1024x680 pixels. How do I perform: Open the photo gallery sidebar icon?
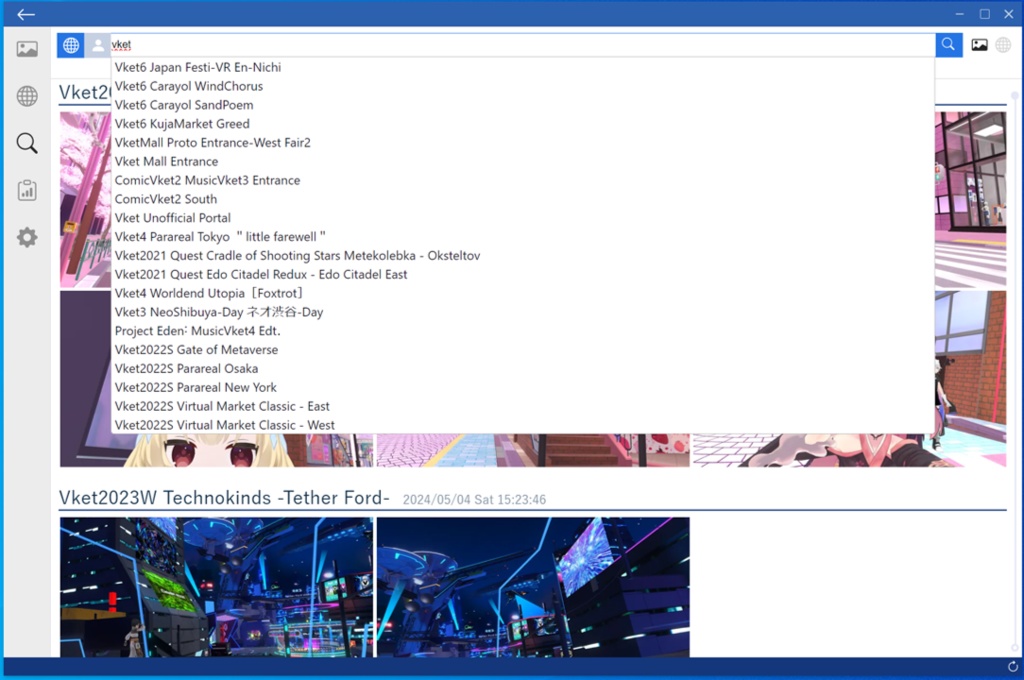coord(26,47)
